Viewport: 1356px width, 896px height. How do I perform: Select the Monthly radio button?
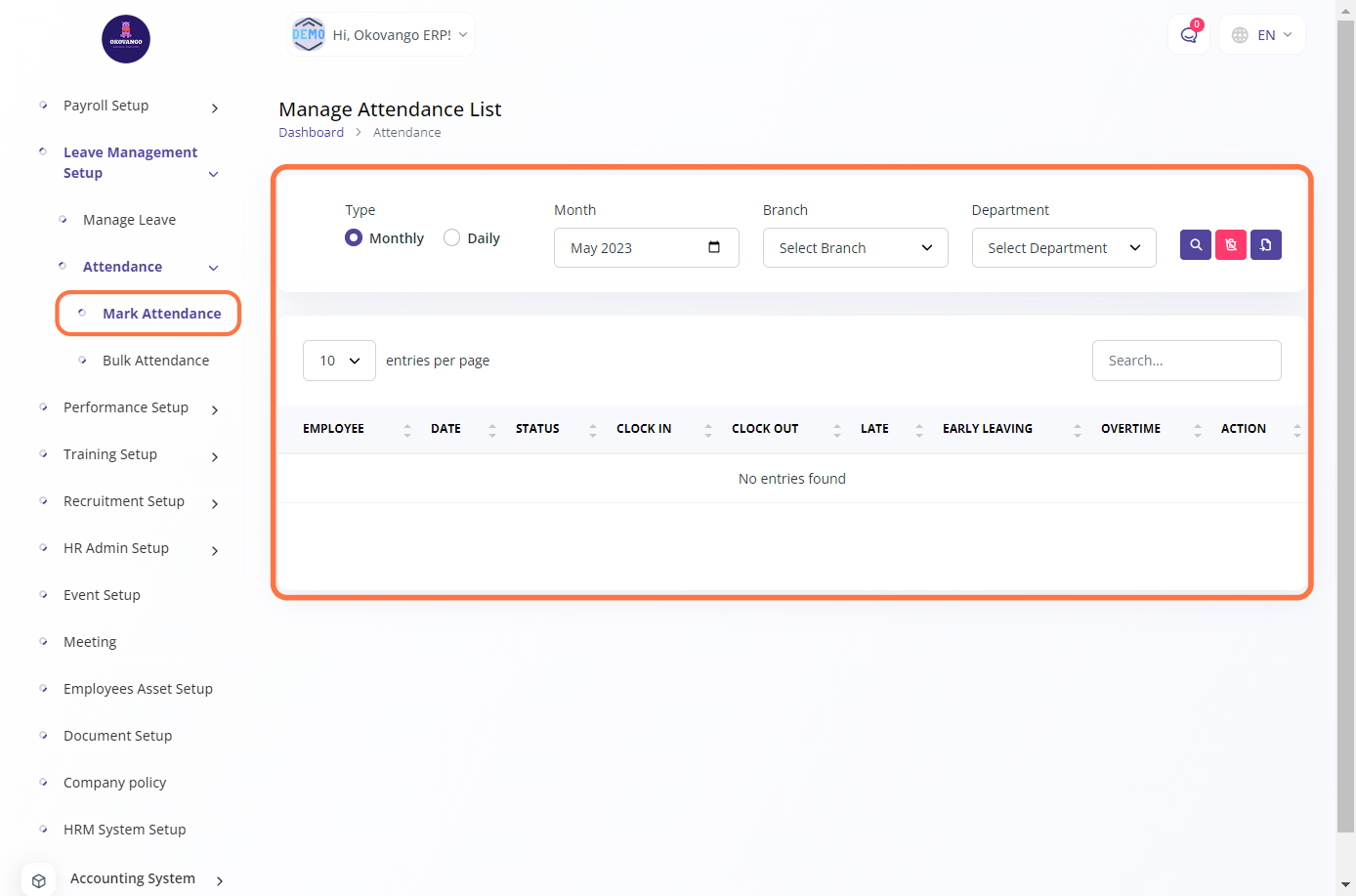(354, 237)
